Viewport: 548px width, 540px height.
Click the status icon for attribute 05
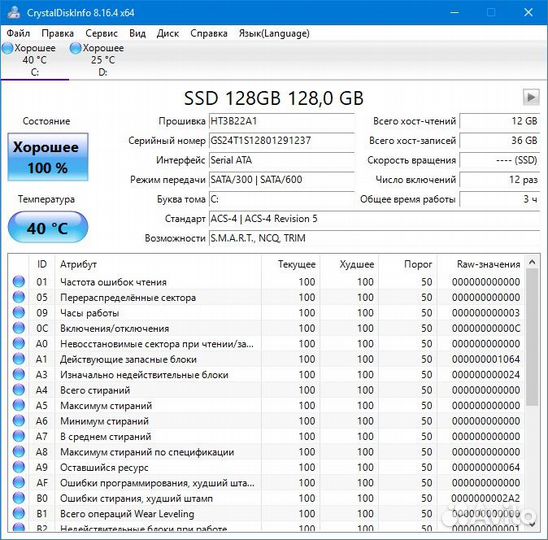click(19, 297)
